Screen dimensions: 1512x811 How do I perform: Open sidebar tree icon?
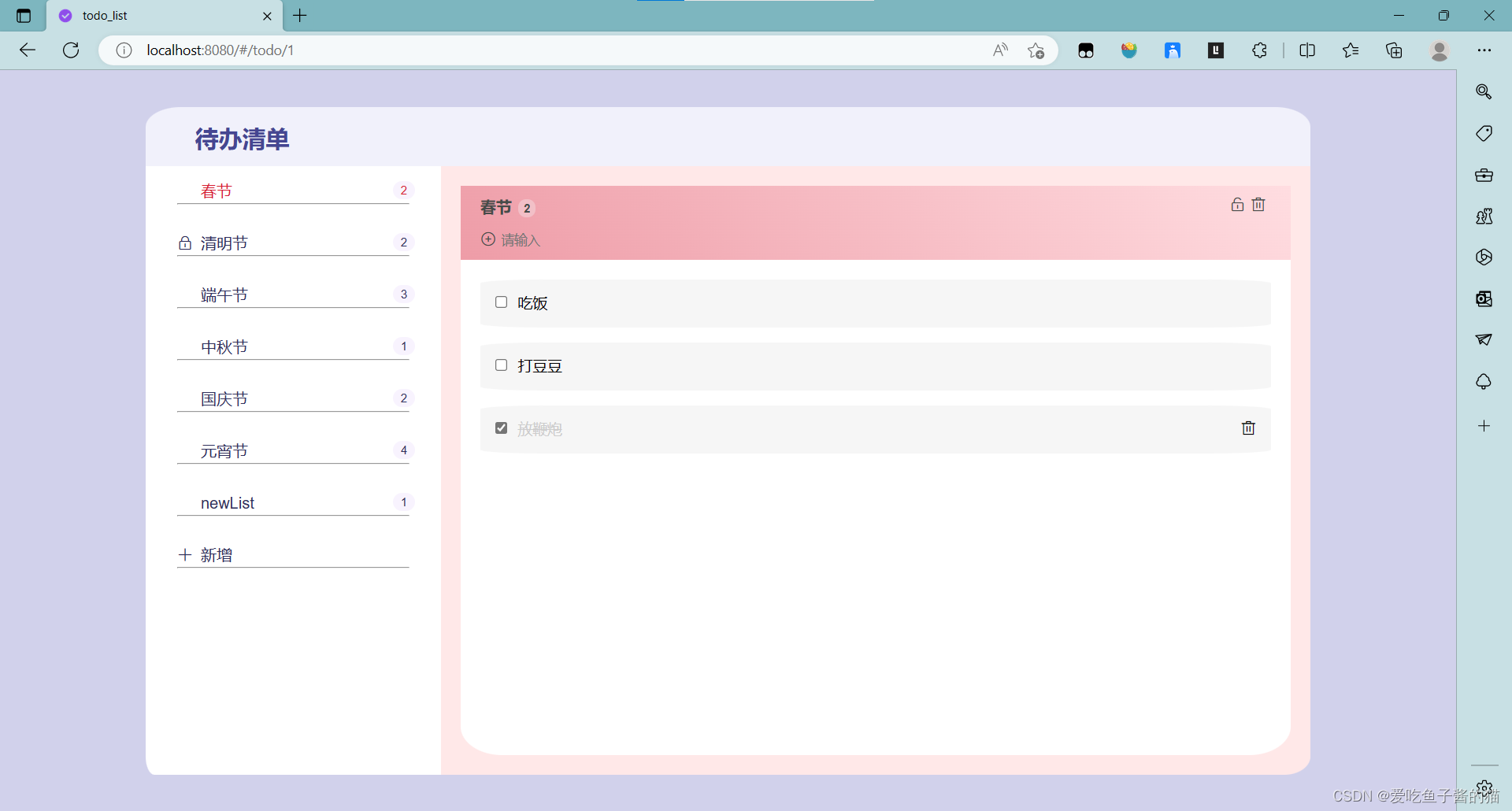coord(1484,382)
